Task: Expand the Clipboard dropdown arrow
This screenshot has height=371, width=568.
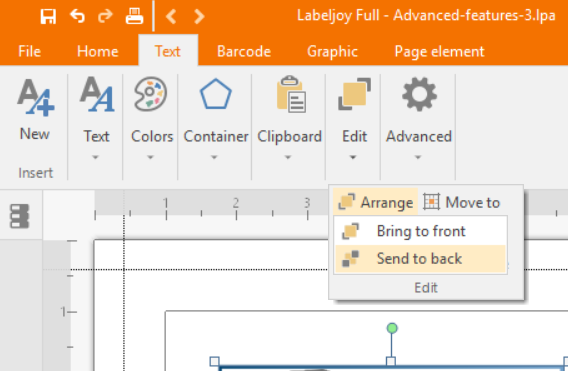Action: click(x=288, y=157)
